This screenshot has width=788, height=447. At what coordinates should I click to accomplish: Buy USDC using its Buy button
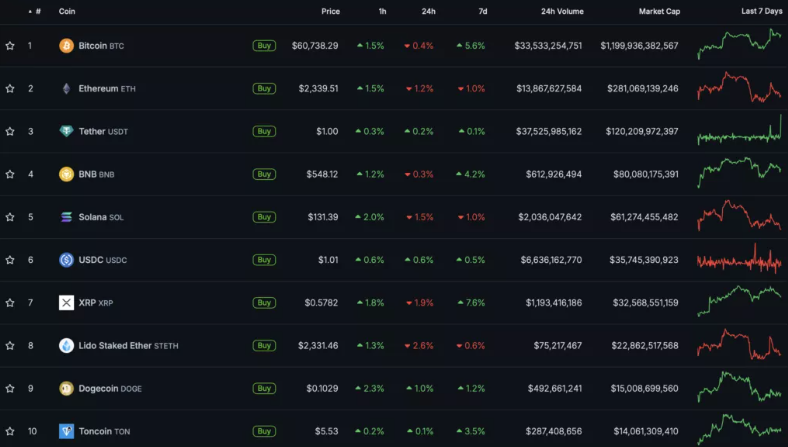[264, 260]
